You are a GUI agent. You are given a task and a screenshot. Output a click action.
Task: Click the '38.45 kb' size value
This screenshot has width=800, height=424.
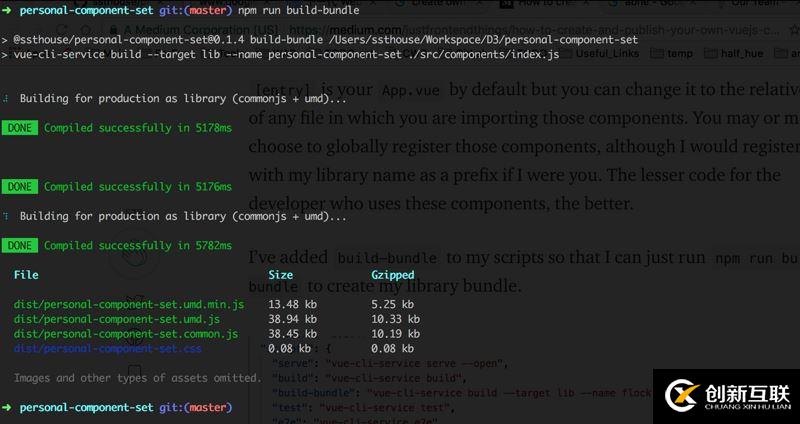(293, 334)
